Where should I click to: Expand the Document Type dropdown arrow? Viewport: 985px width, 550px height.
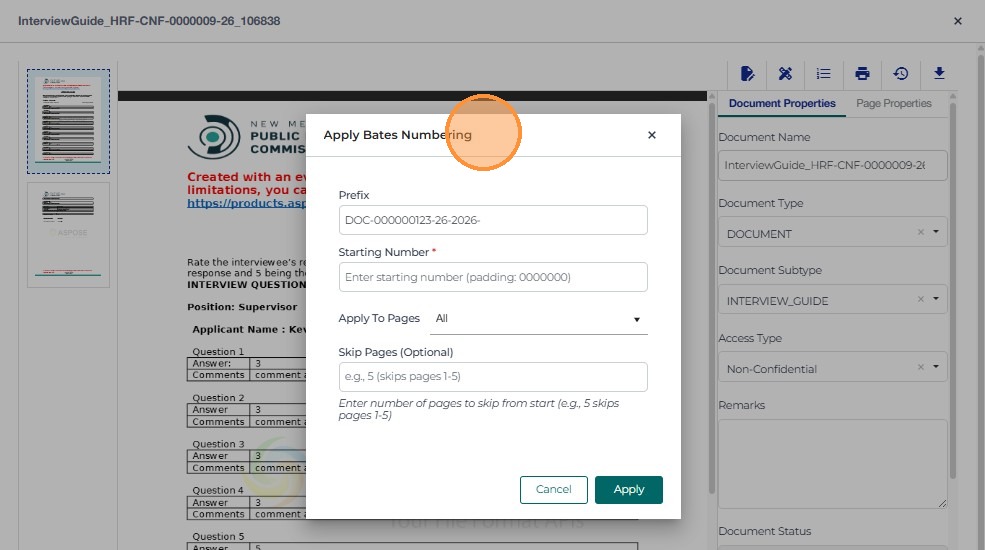pyautogui.click(x=936, y=232)
